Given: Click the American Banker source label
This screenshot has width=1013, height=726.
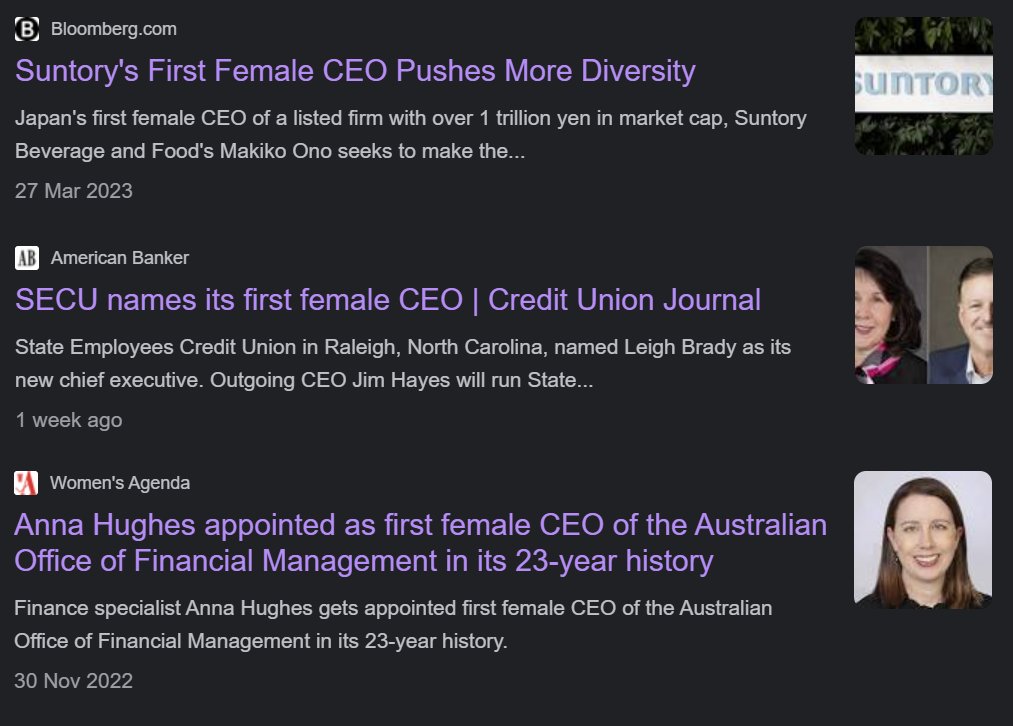Looking at the screenshot, I should tap(119, 258).
